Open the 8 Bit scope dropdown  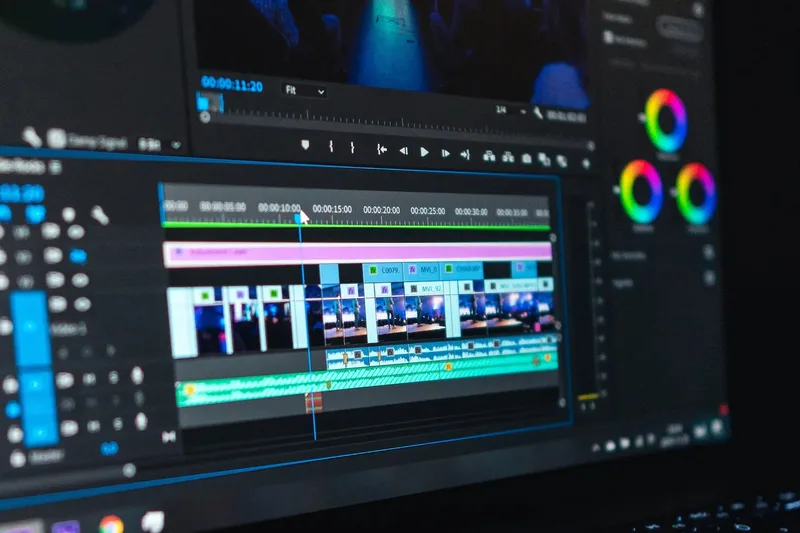coord(160,145)
